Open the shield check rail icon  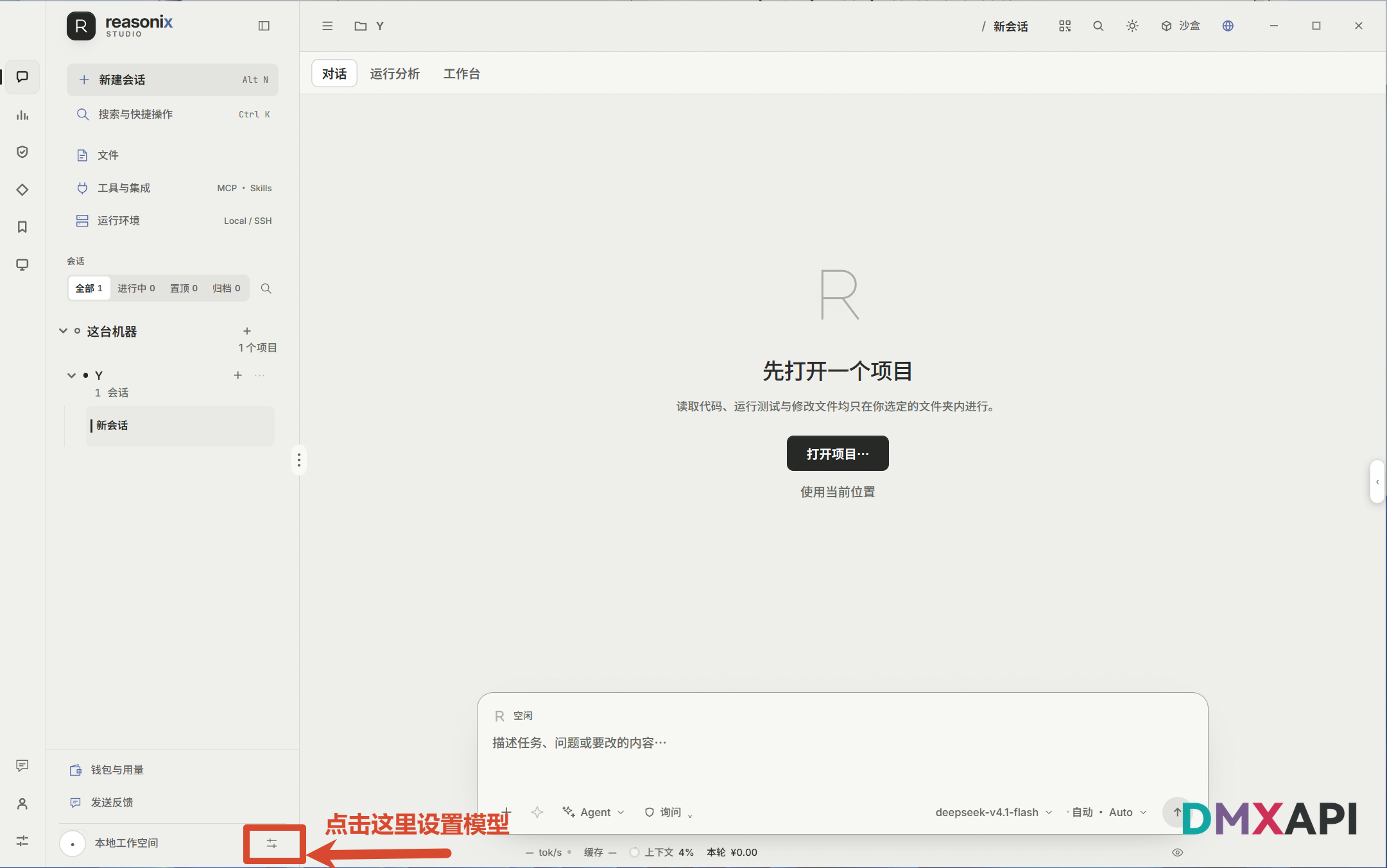pyautogui.click(x=22, y=152)
